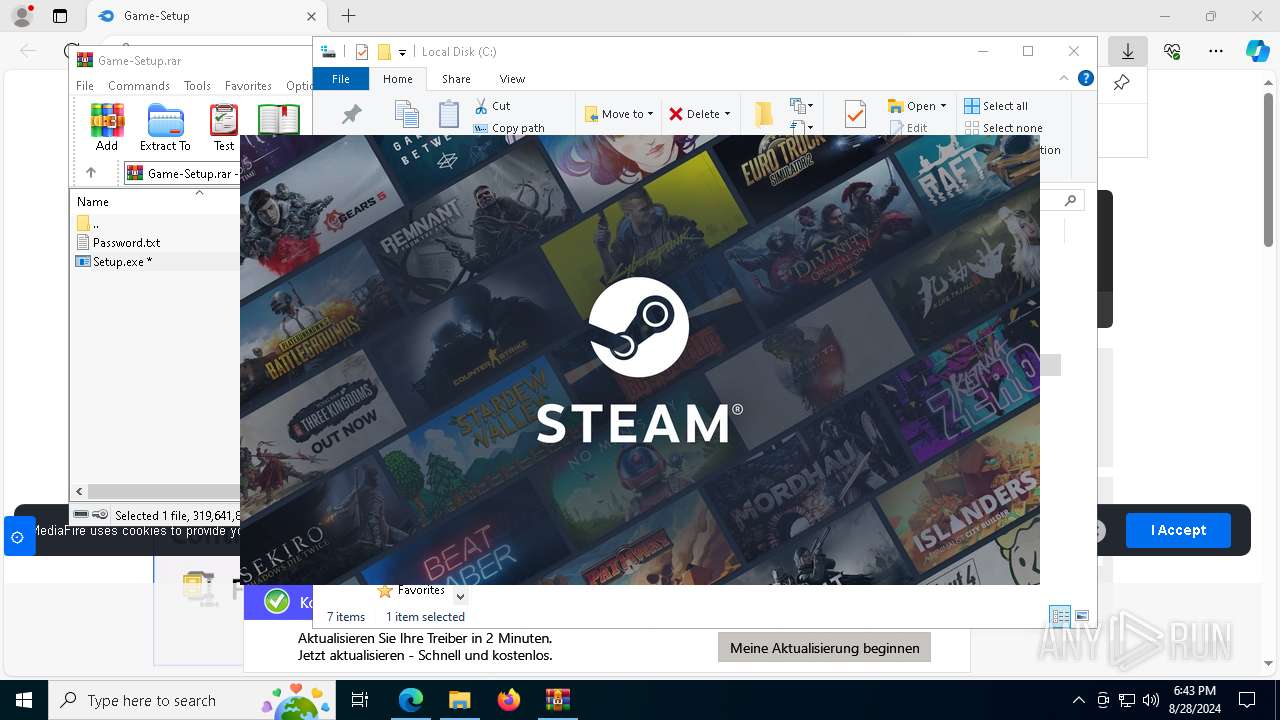Open WinRAR File menu
1280x720 pixels.
pos(85,86)
